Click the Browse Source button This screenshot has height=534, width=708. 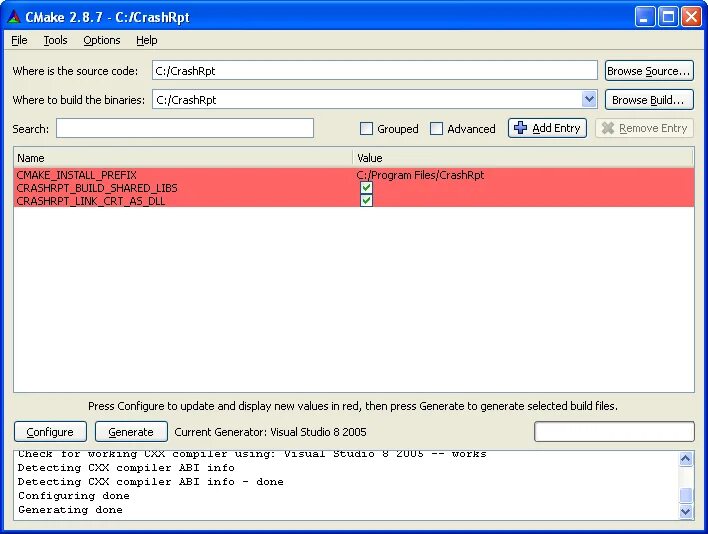pos(649,71)
